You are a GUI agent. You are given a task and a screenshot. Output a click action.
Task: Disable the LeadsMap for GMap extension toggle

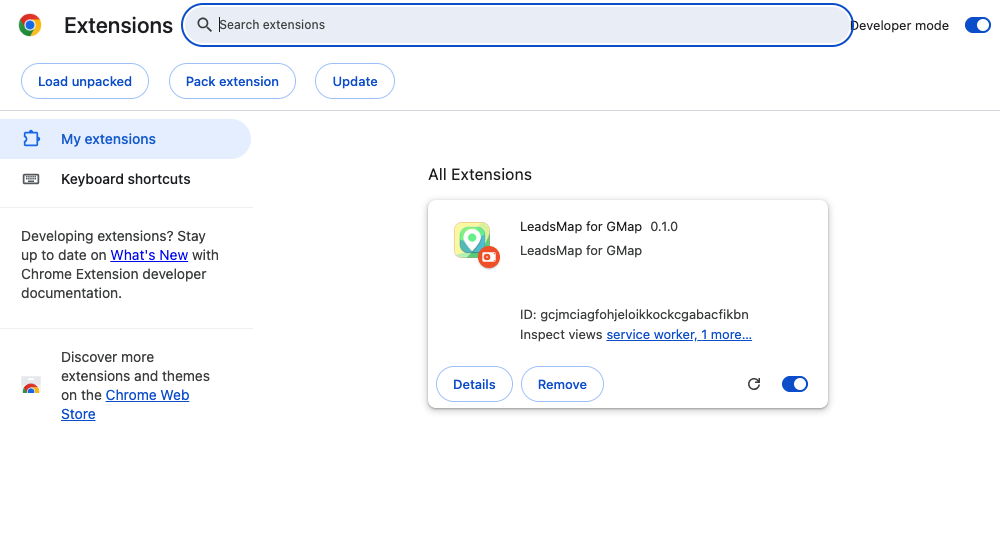tap(795, 384)
